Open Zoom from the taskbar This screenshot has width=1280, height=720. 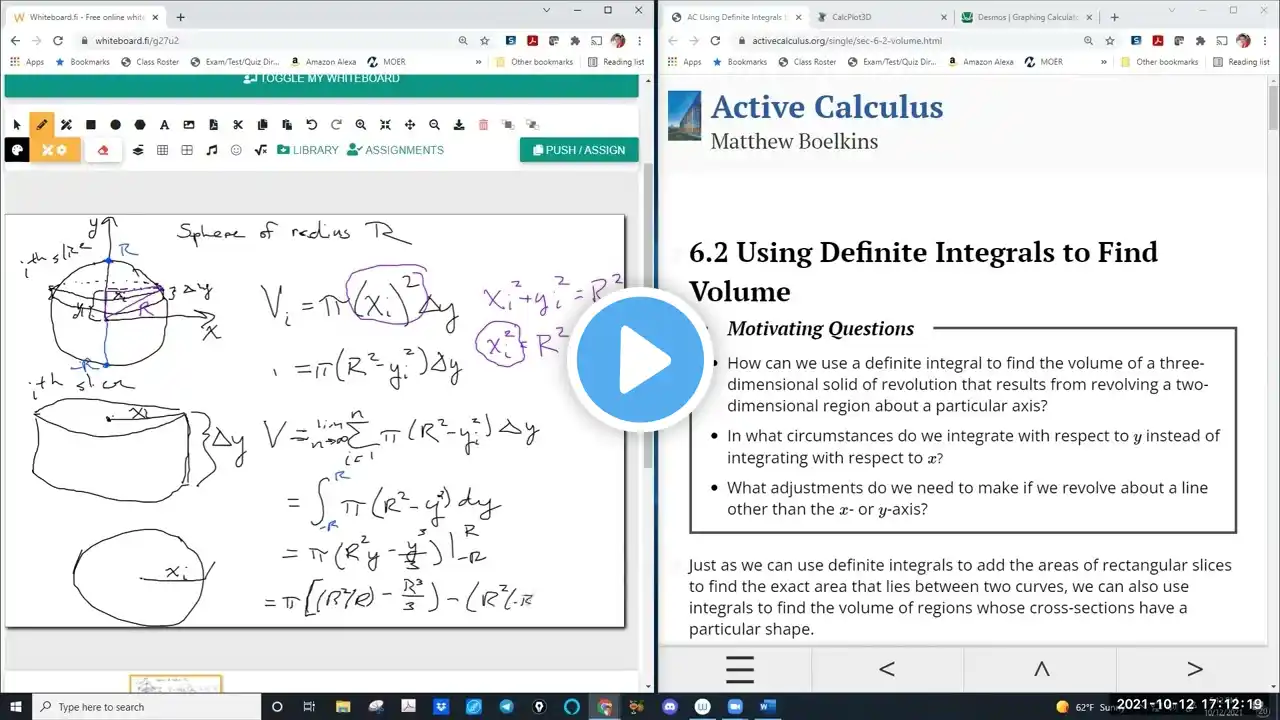(x=734, y=706)
